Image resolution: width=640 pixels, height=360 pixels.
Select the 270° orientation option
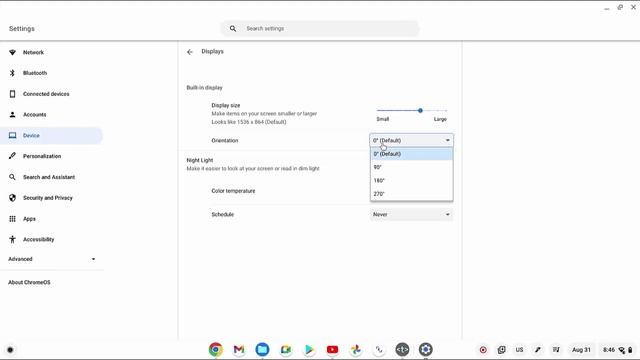tap(411, 194)
